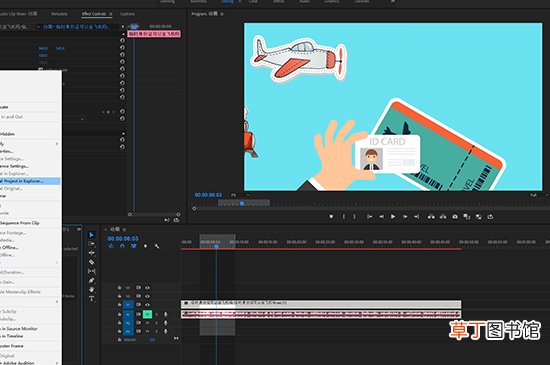Go to In point in Program monitor
550x365 pixels.
[x=369, y=217]
